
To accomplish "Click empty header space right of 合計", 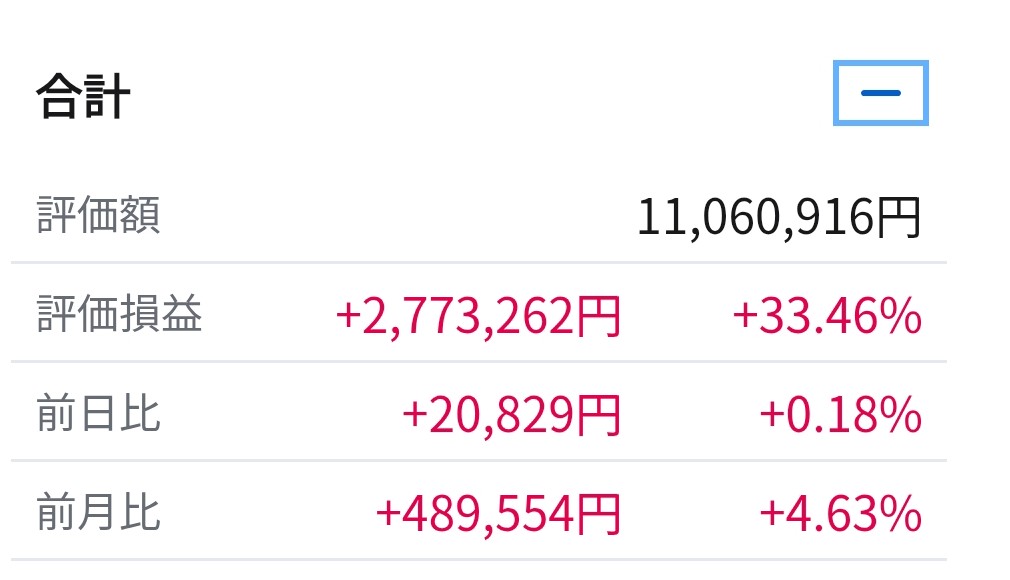I will (480, 96).
